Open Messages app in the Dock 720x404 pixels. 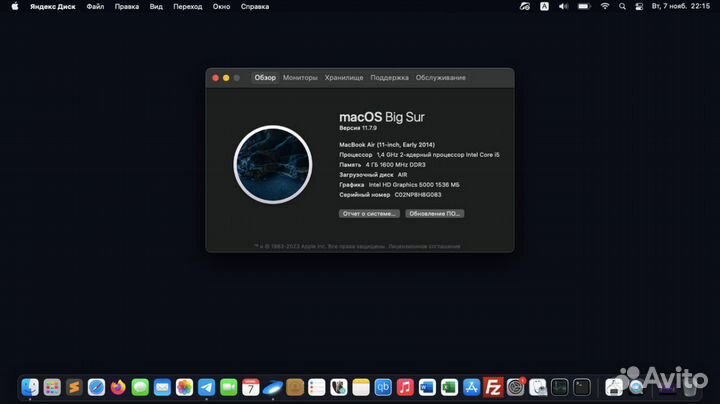click(140, 387)
